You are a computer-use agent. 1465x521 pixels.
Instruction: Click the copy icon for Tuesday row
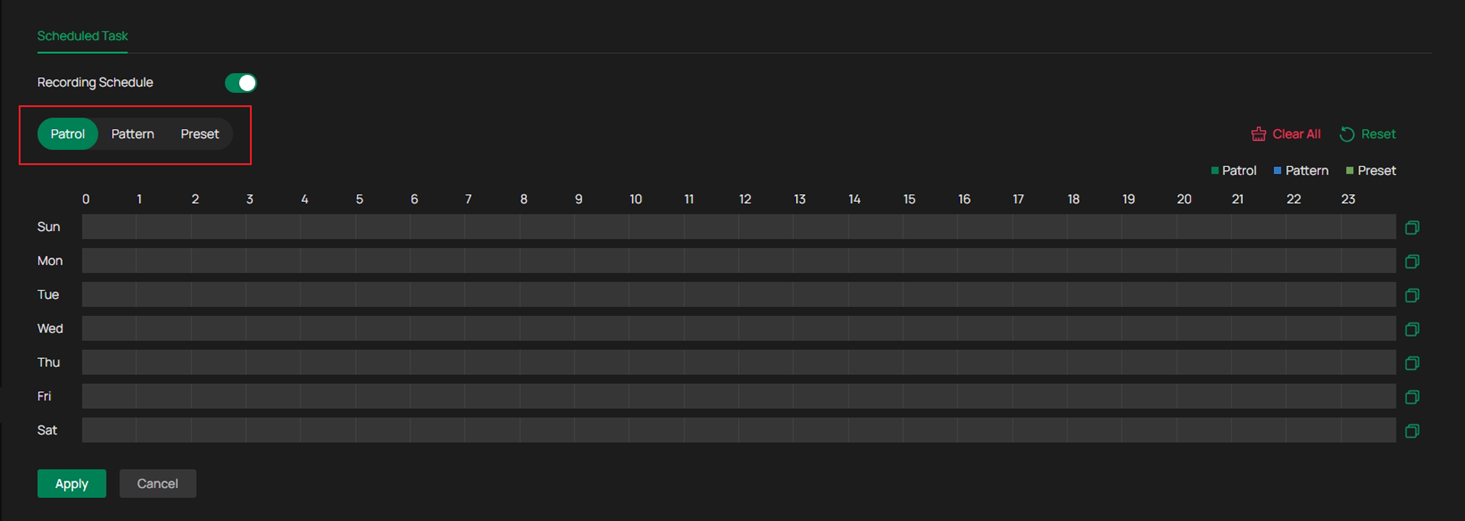[x=1412, y=296]
